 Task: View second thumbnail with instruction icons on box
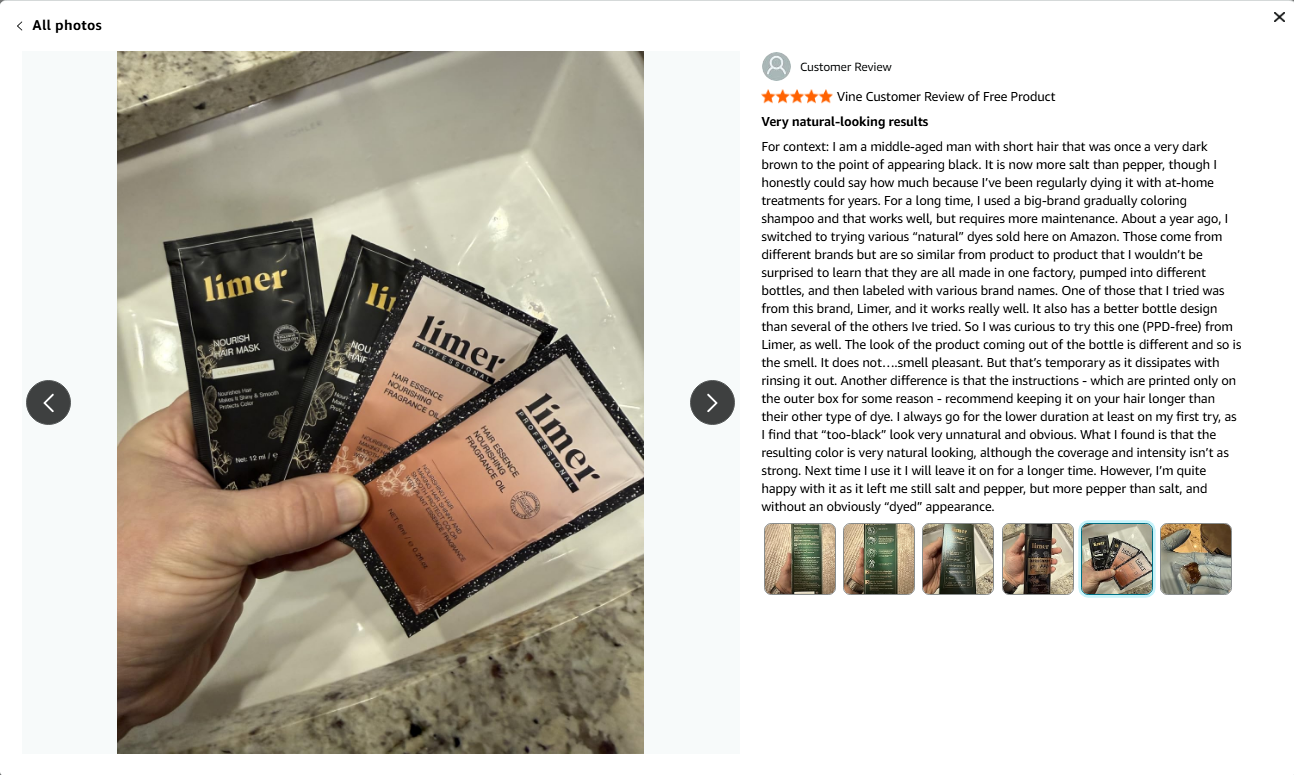pyautogui.click(x=879, y=559)
